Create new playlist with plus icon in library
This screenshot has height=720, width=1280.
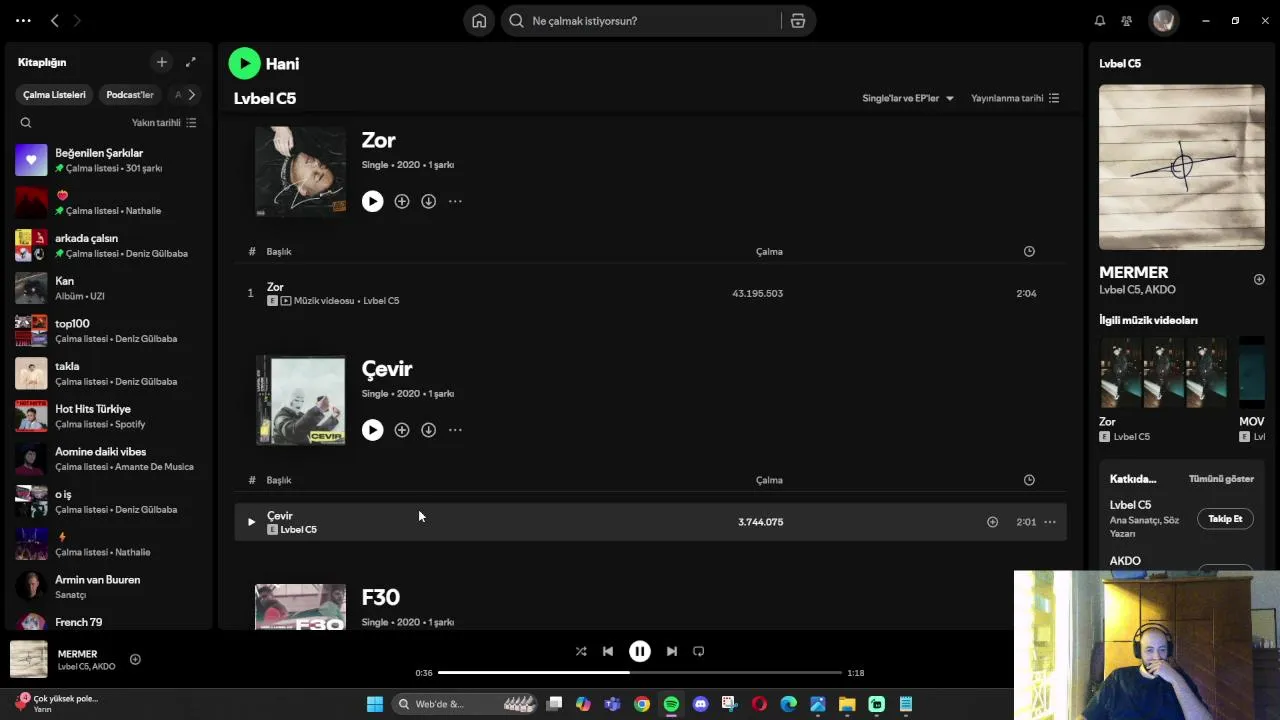click(x=162, y=62)
